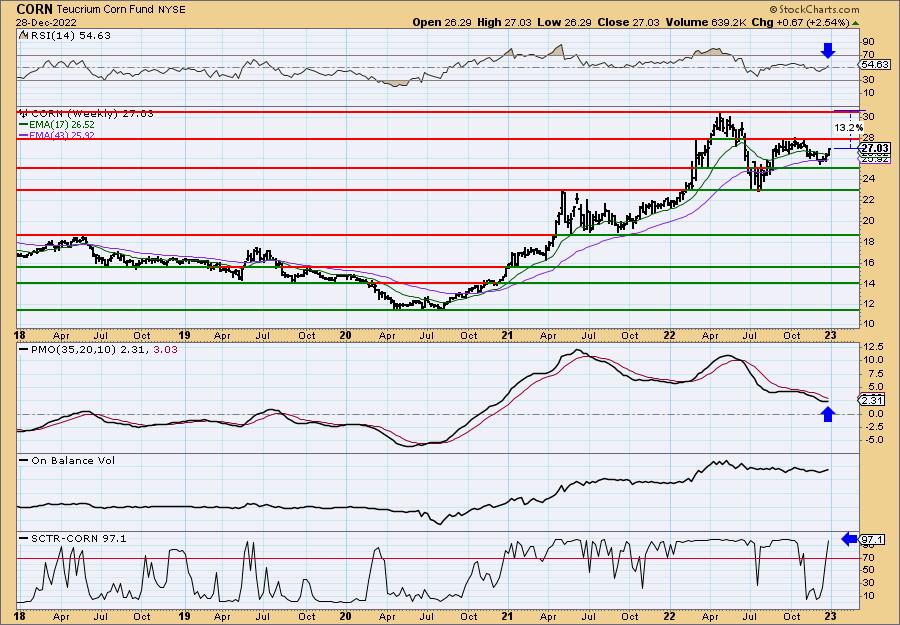This screenshot has height=625, width=900.
Task: Click the 14 price axis label
Action: coord(868,284)
